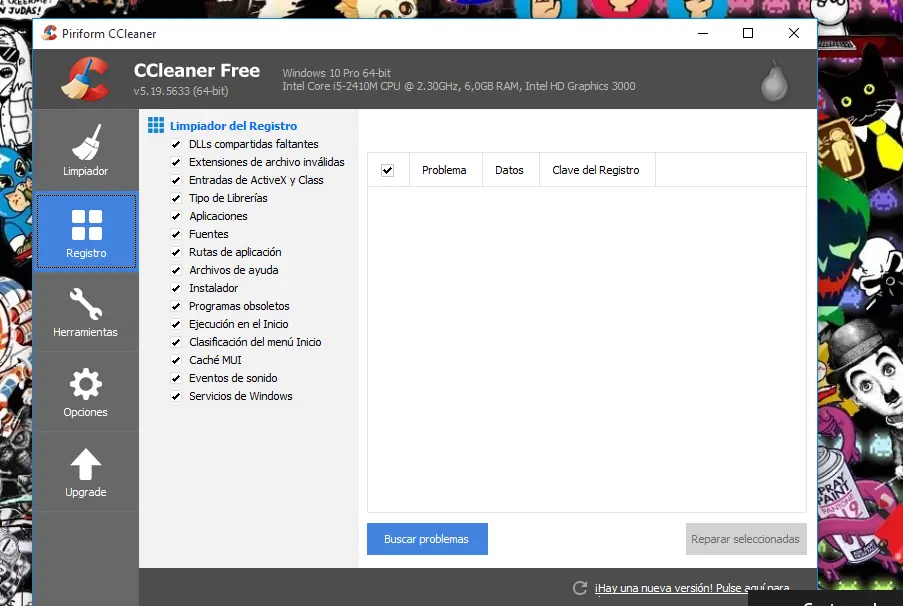Uncheck Programas obsoletos
The height and width of the screenshot is (606, 903).
coord(177,306)
